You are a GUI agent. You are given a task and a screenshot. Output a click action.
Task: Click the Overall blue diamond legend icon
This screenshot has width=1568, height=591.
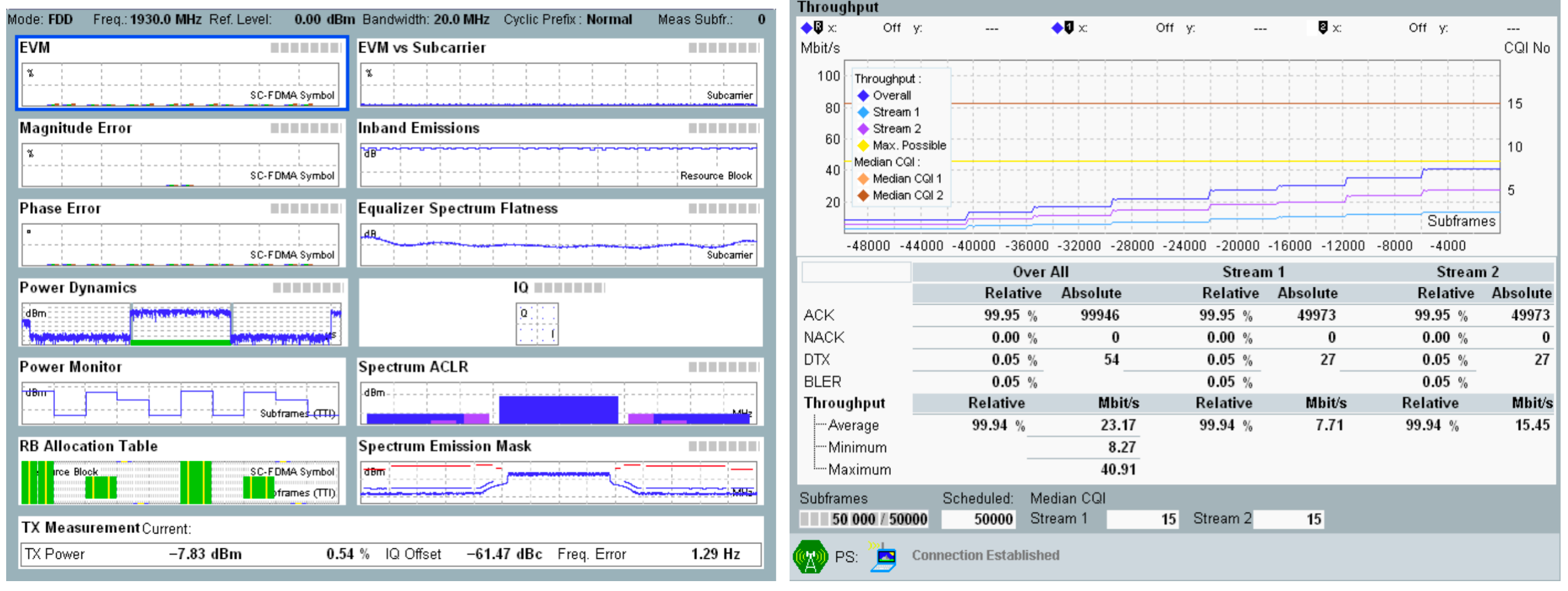[863, 96]
